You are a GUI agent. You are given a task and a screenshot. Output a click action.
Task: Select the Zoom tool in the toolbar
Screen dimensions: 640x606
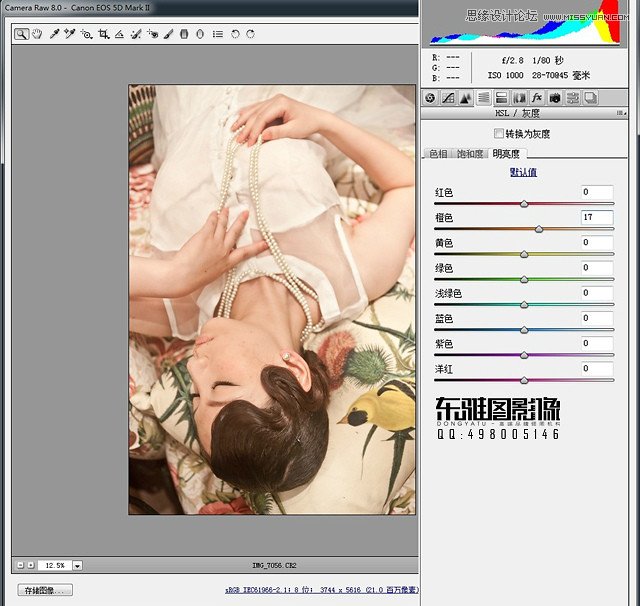21,34
